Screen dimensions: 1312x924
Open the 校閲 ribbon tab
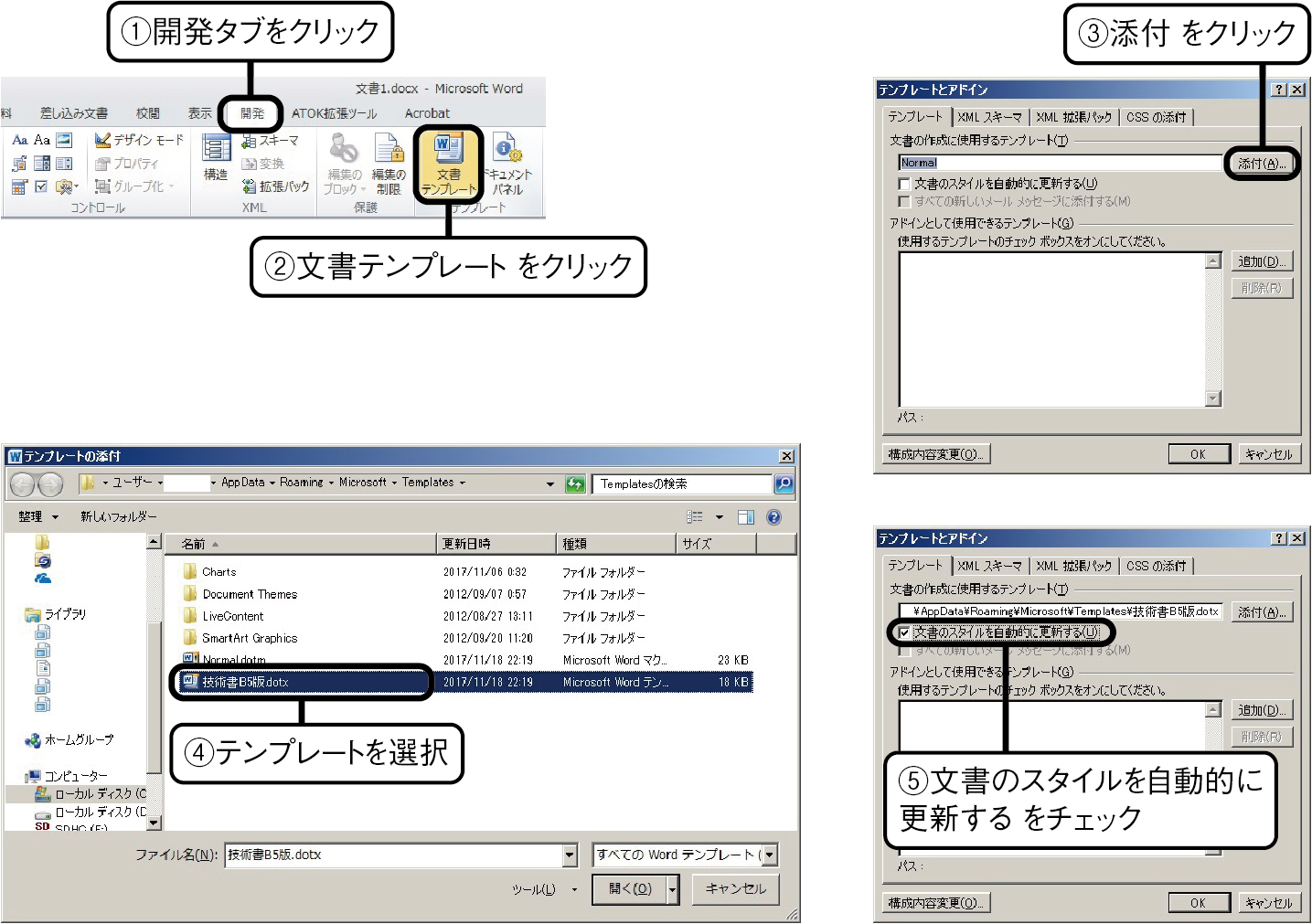148,113
